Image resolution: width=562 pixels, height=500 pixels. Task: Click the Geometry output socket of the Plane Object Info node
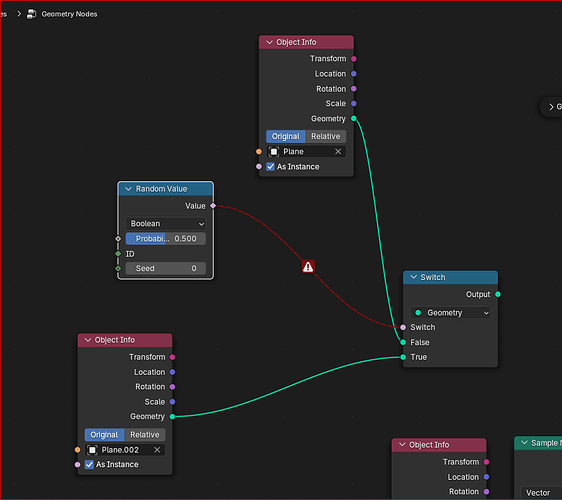click(x=354, y=119)
